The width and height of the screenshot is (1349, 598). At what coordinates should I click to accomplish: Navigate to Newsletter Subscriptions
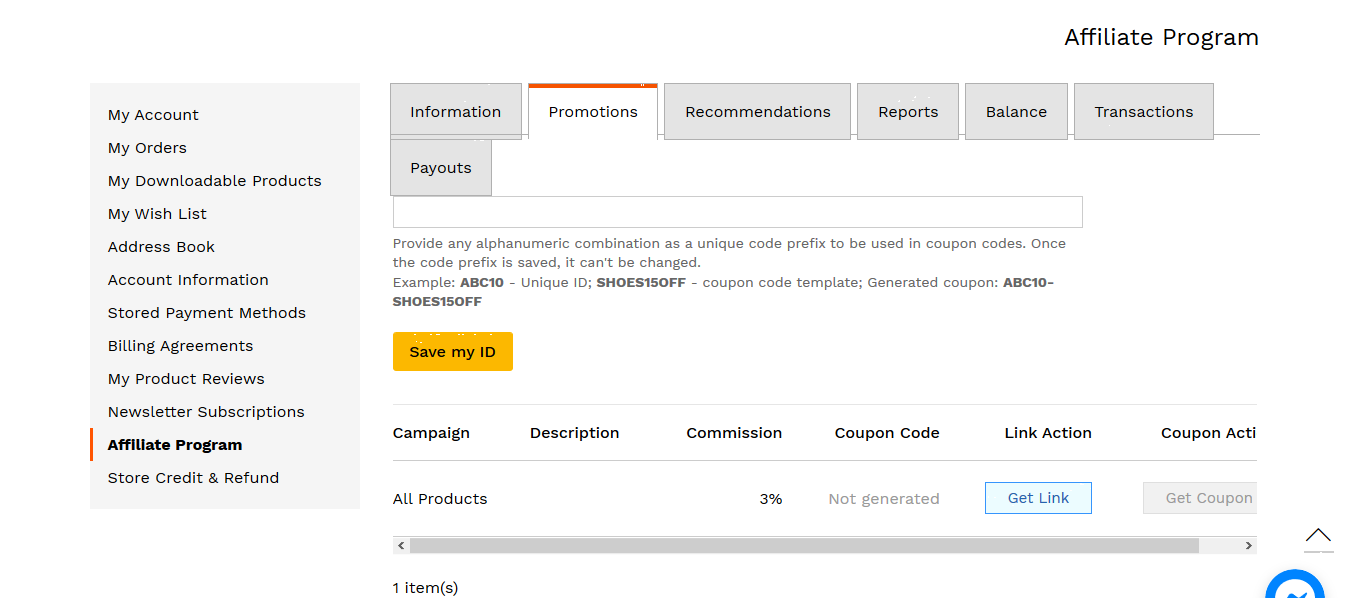(x=206, y=412)
